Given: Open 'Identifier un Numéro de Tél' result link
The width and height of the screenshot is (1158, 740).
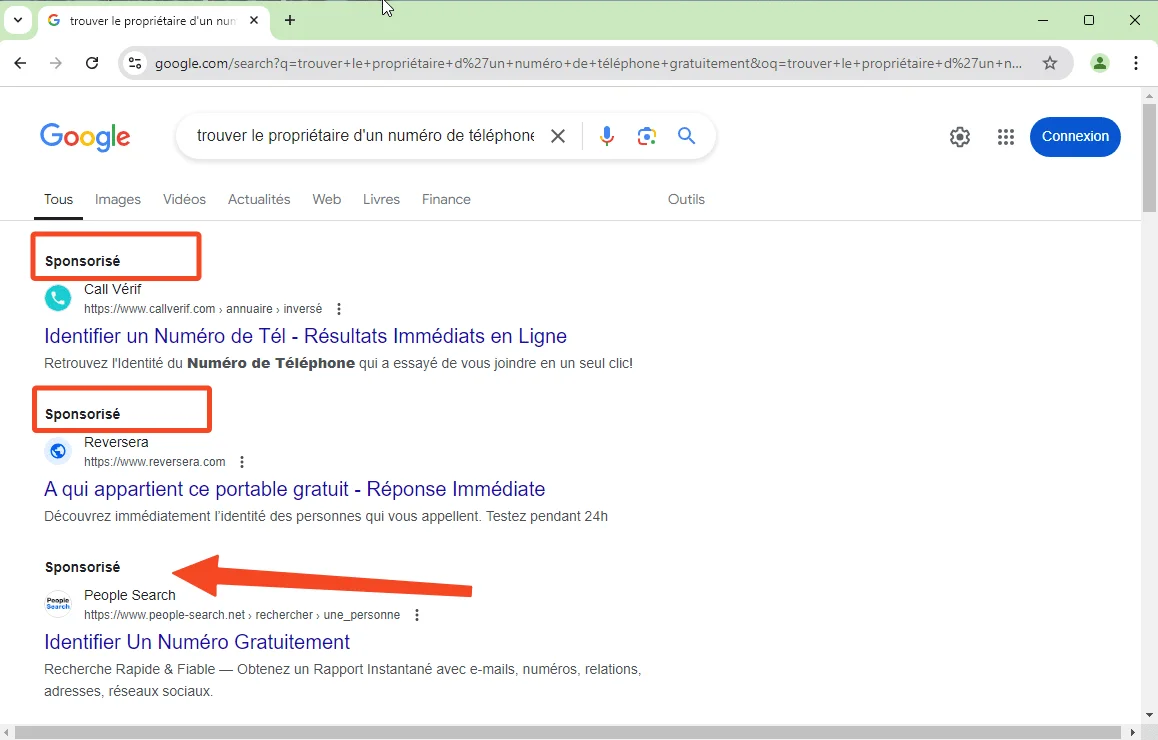Looking at the screenshot, I should click(305, 336).
